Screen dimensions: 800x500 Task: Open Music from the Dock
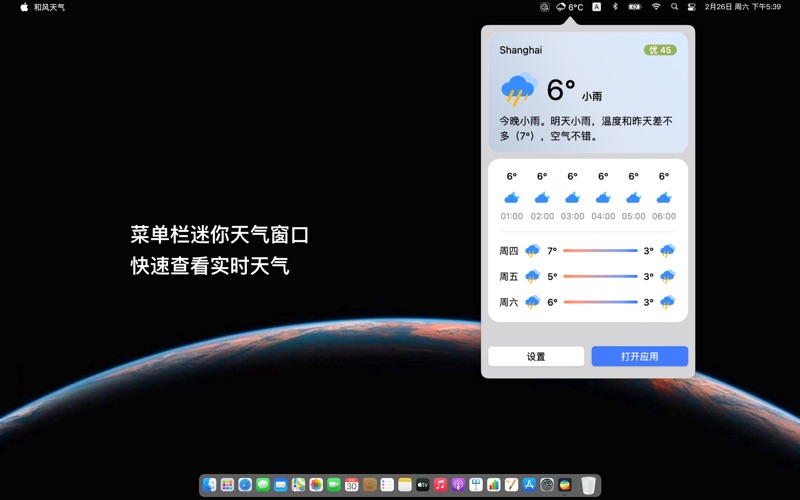440,485
